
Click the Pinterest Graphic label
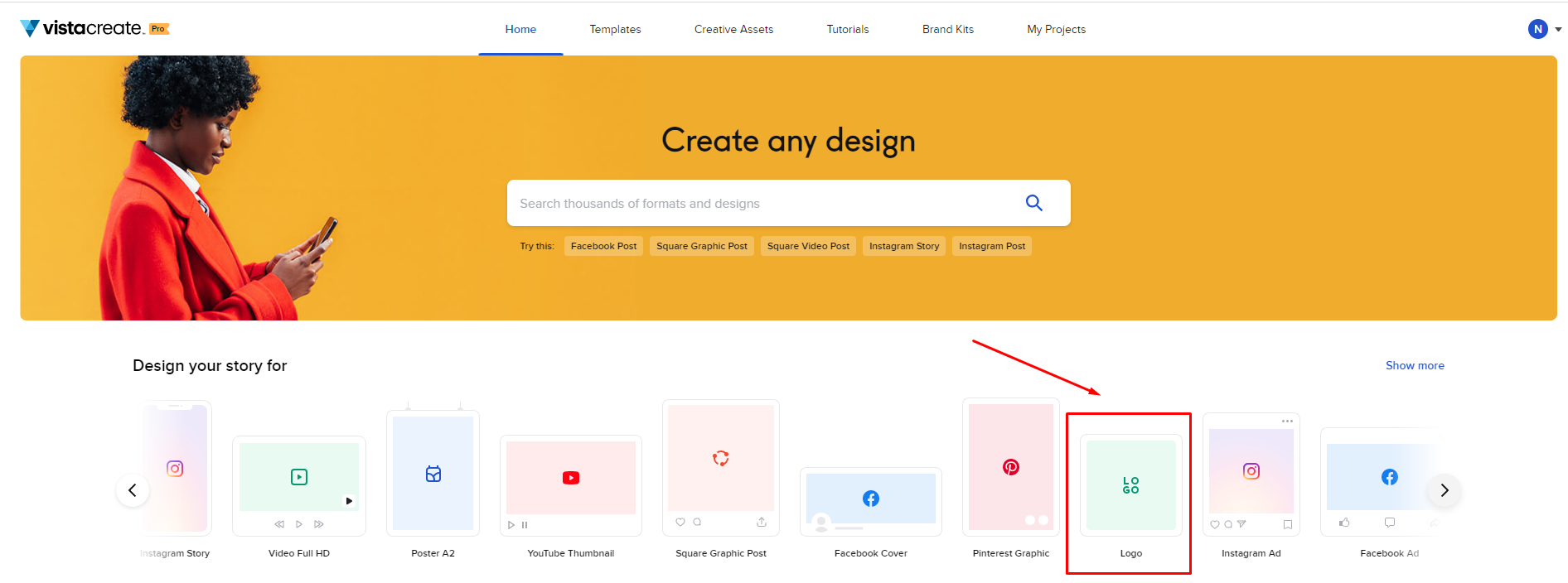[1011, 553]
